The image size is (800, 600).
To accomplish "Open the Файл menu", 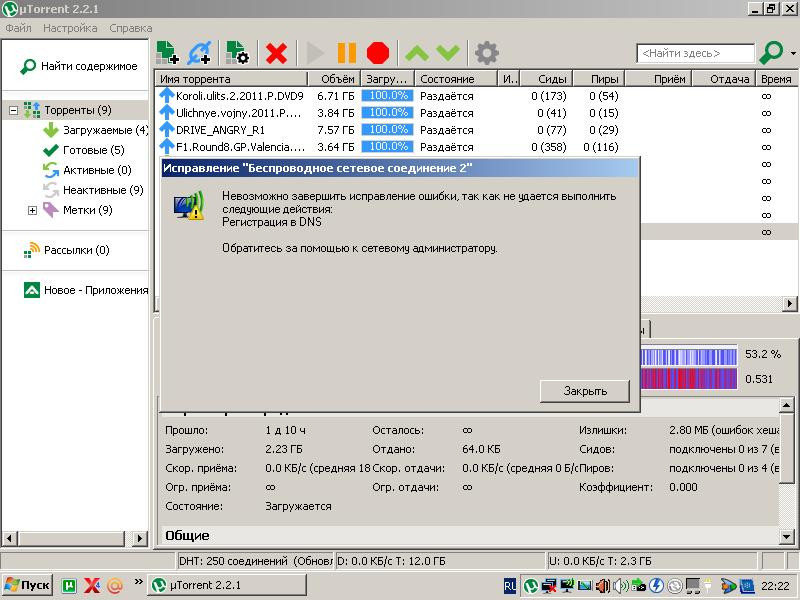I will pyautogui.click(x=18, y=28).
